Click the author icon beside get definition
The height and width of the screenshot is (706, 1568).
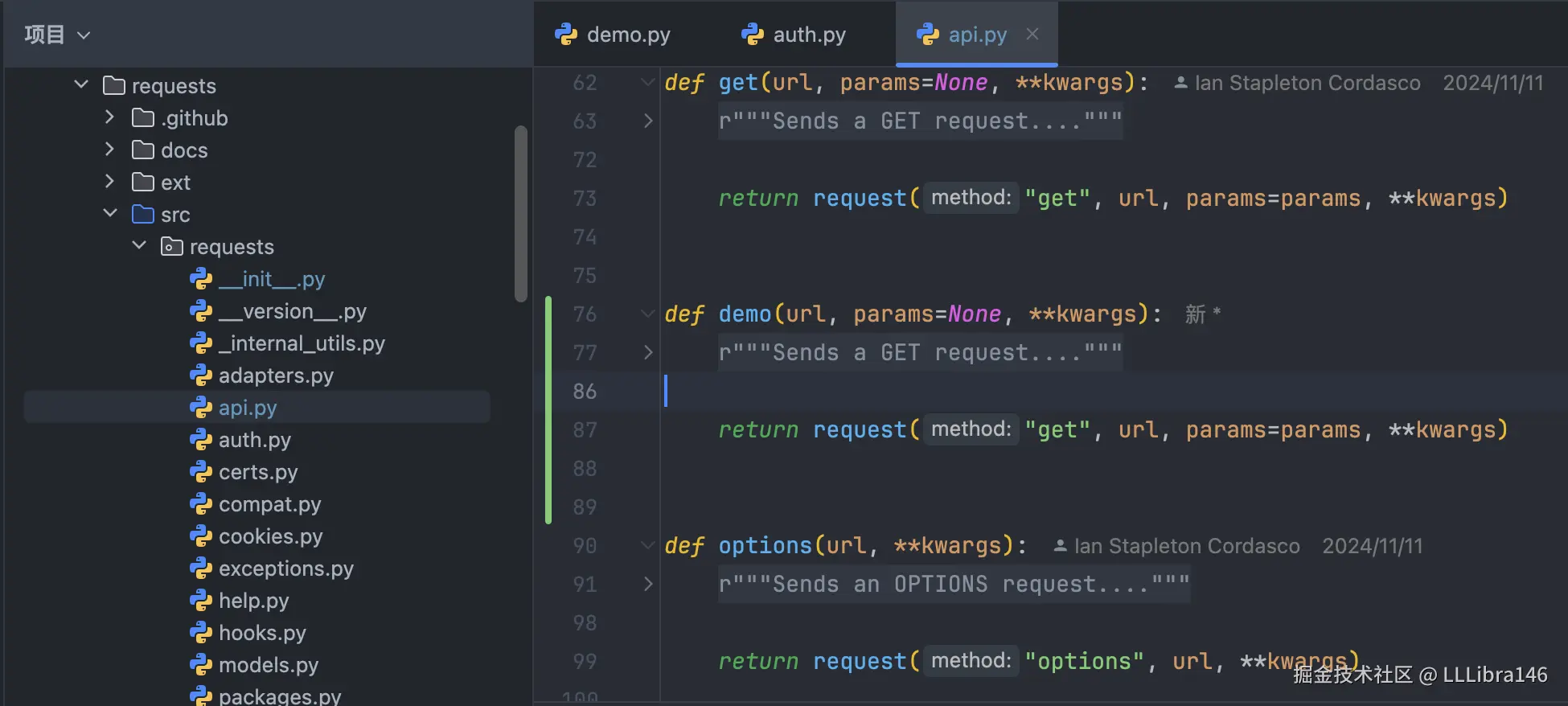click(x=1180, y=83)
